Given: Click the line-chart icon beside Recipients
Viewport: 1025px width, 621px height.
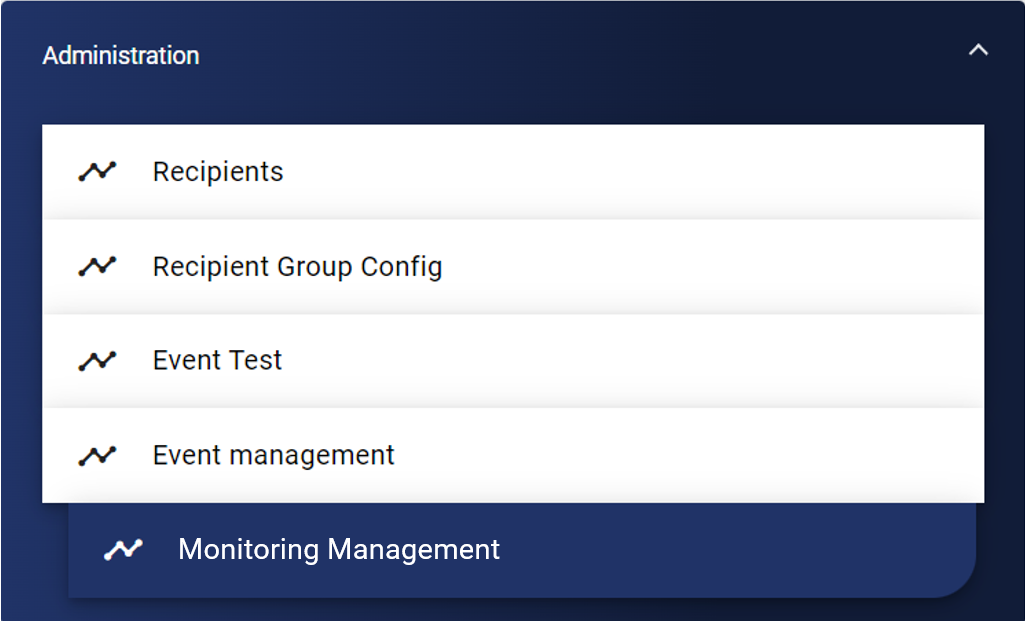Looking at the screenshot, I should coord(97,172).
